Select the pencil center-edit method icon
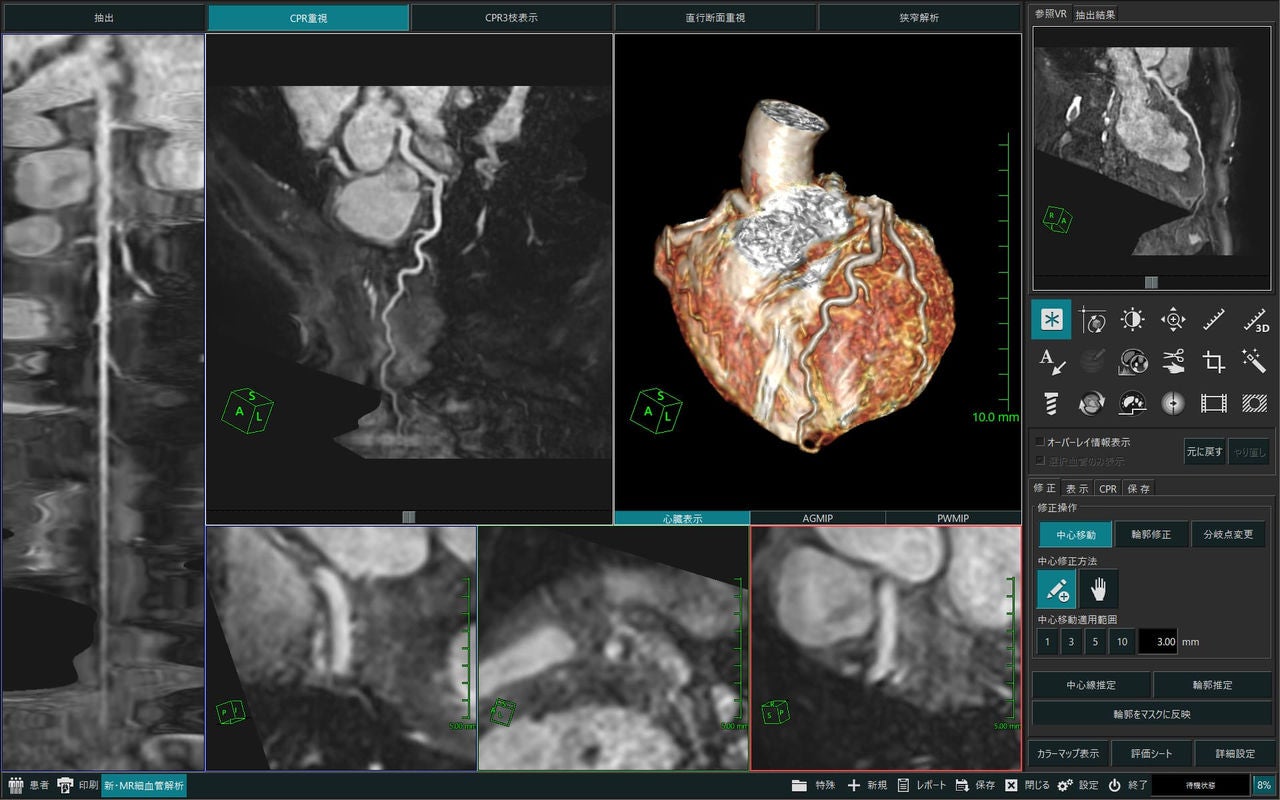Screen dimensions: 1280x800 click(1056, 589)
